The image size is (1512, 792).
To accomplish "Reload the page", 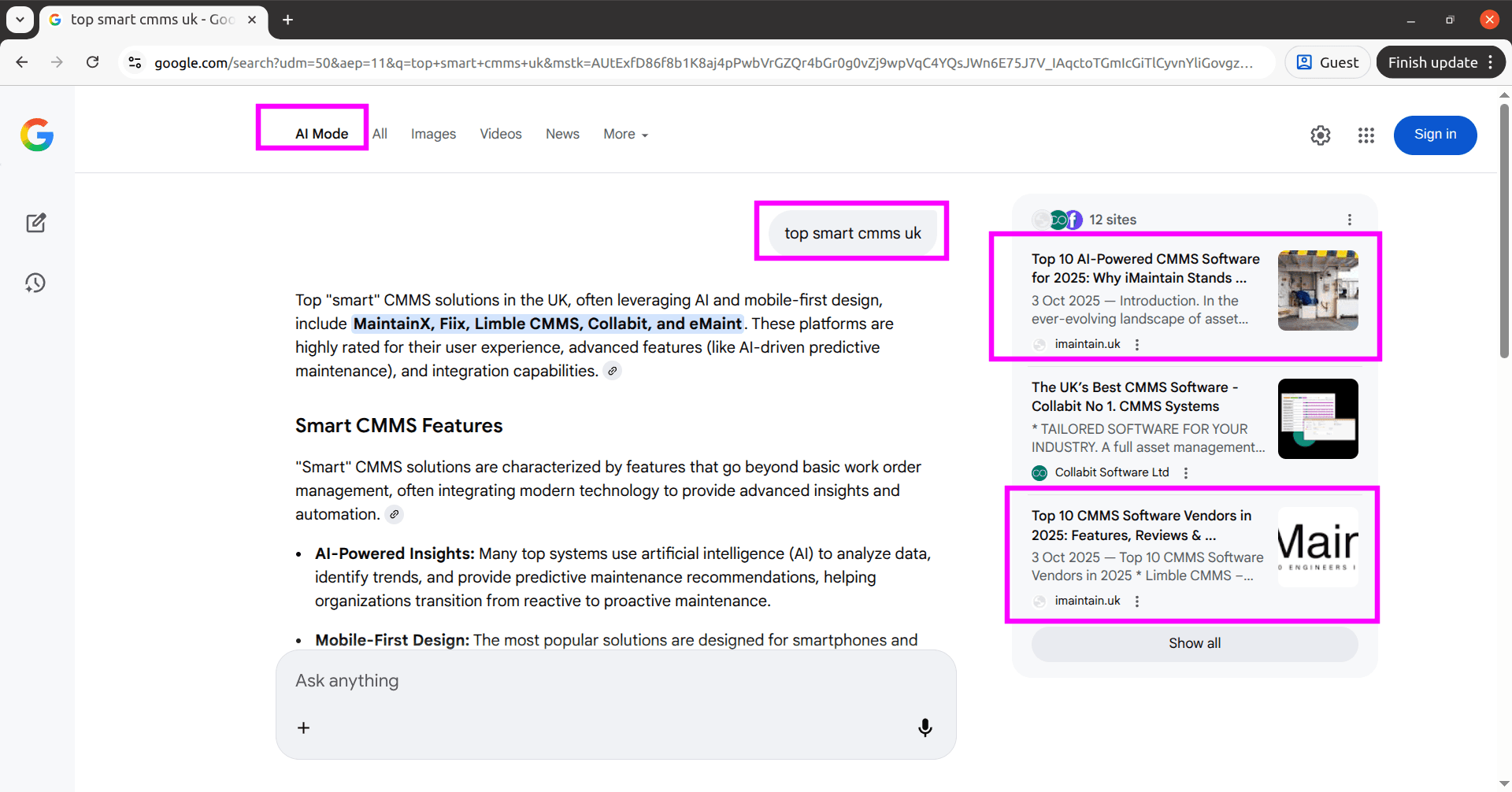I will [x=92, y=62].
